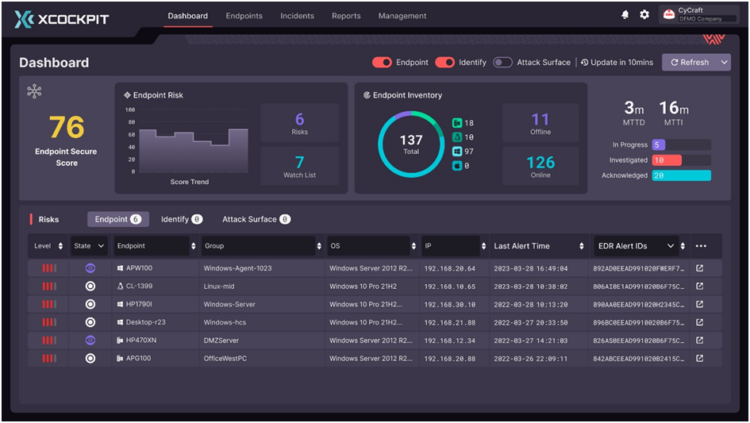Click the eye state icon for APW100
Viewport: 750px width, 423px height.
[x=90, y=268]
